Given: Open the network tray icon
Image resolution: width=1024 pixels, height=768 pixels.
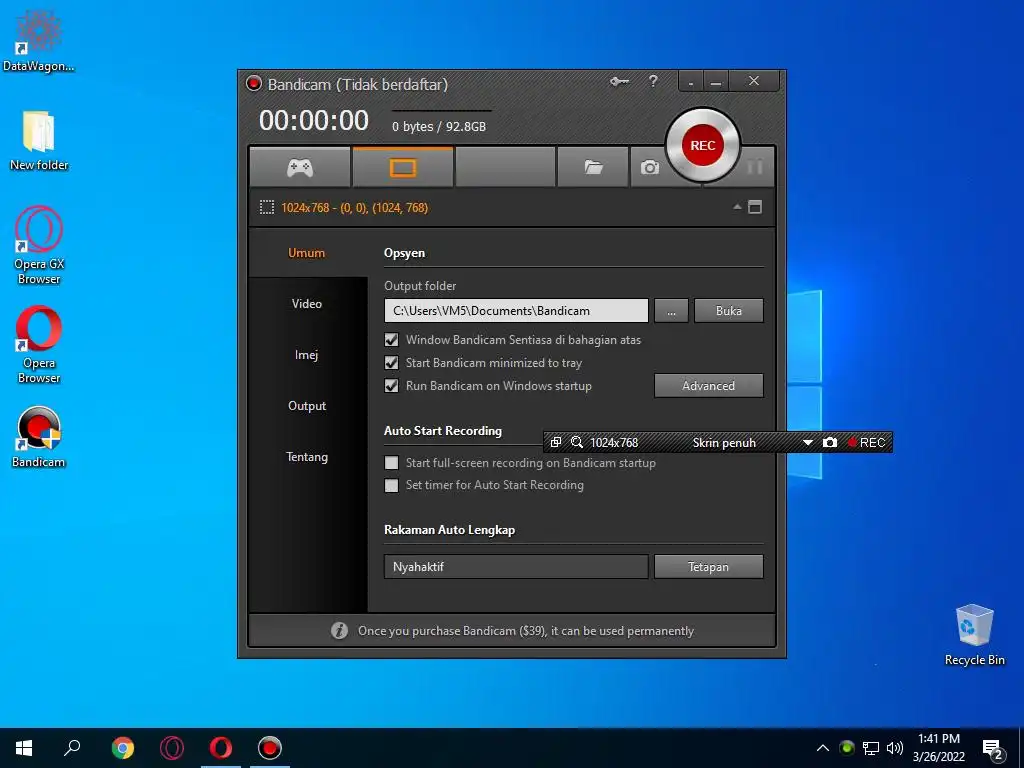Looking at the screenshot, I should [871, 748].
